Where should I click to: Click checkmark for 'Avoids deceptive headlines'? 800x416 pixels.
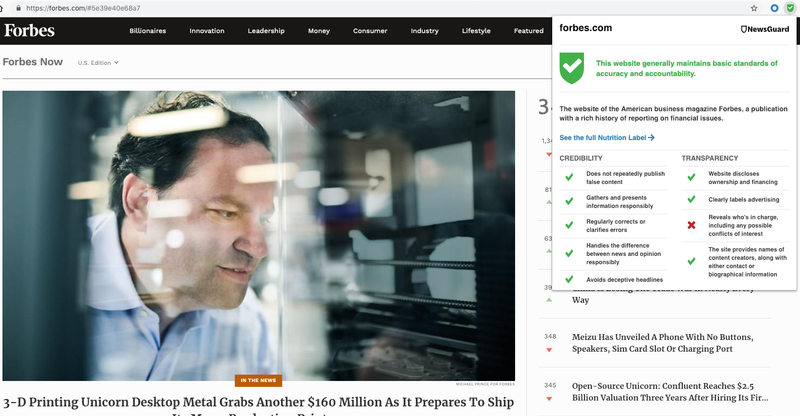pyautogui.click(x=569, y=279)
